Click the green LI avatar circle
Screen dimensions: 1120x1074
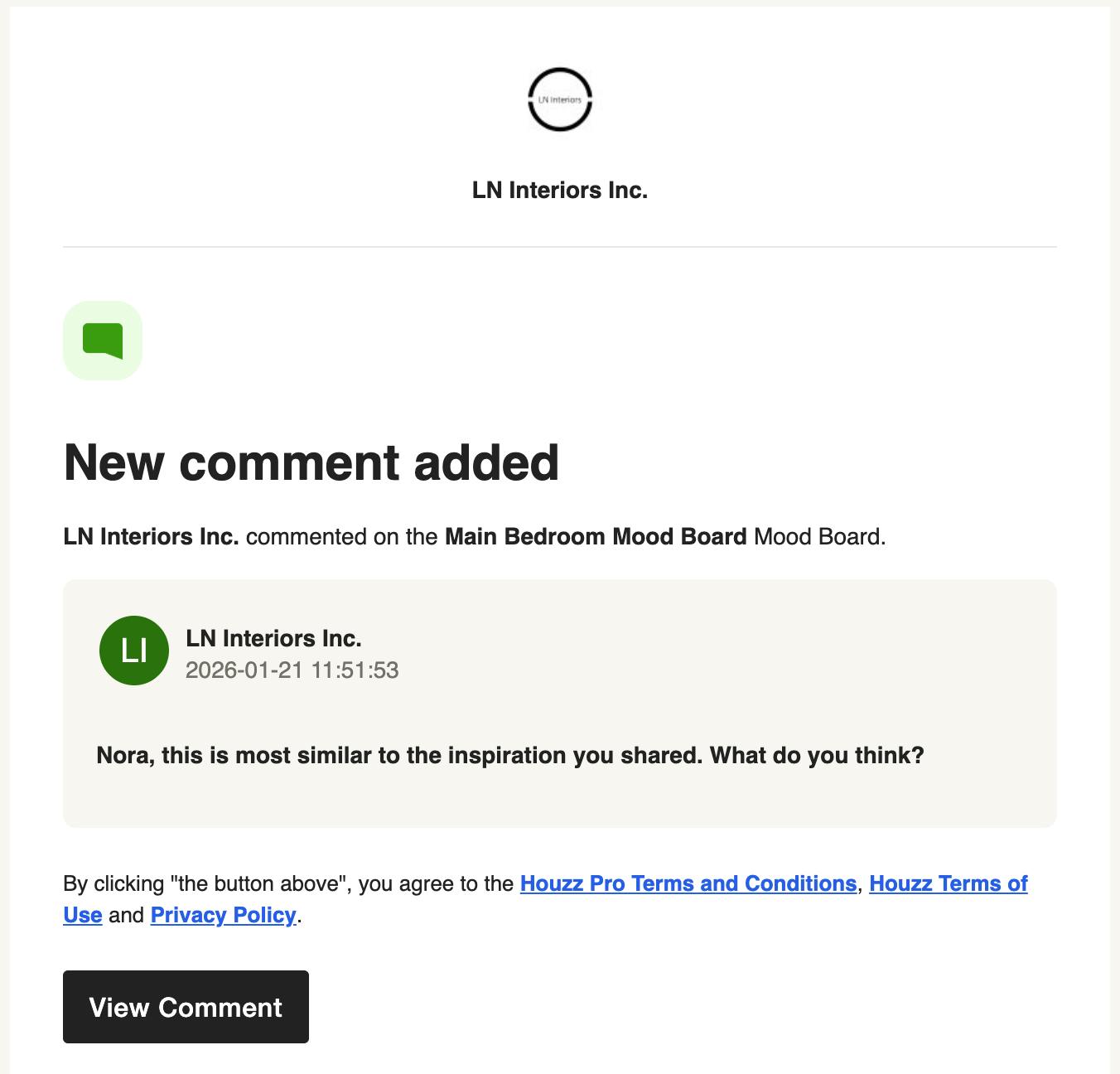[134, 651]
